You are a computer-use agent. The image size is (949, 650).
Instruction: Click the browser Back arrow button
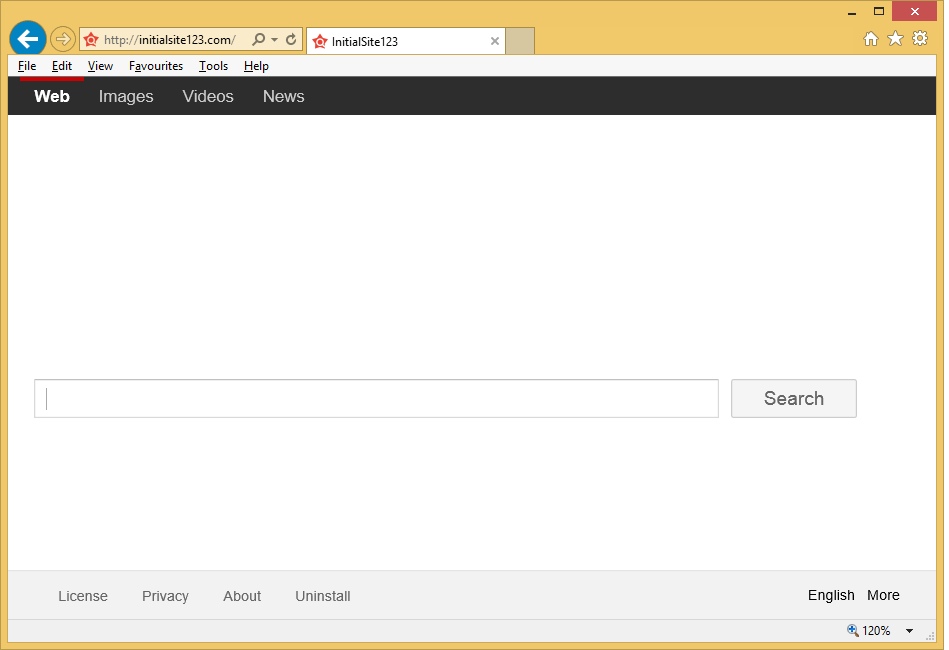[28, 39]
